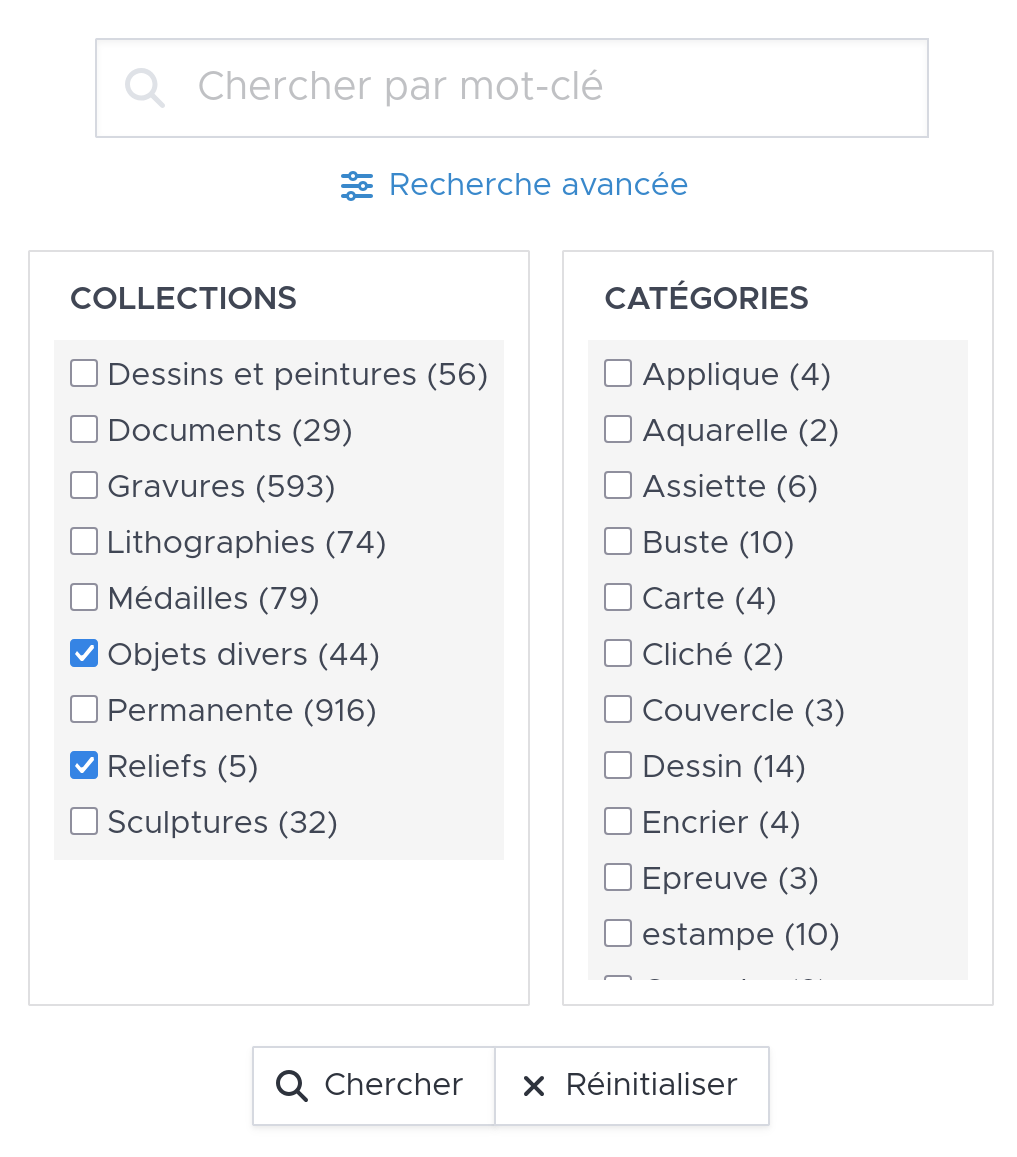Check the Gravures collection box
The width and height of the screenshot is (1017, 1157).
click(84, 486)
